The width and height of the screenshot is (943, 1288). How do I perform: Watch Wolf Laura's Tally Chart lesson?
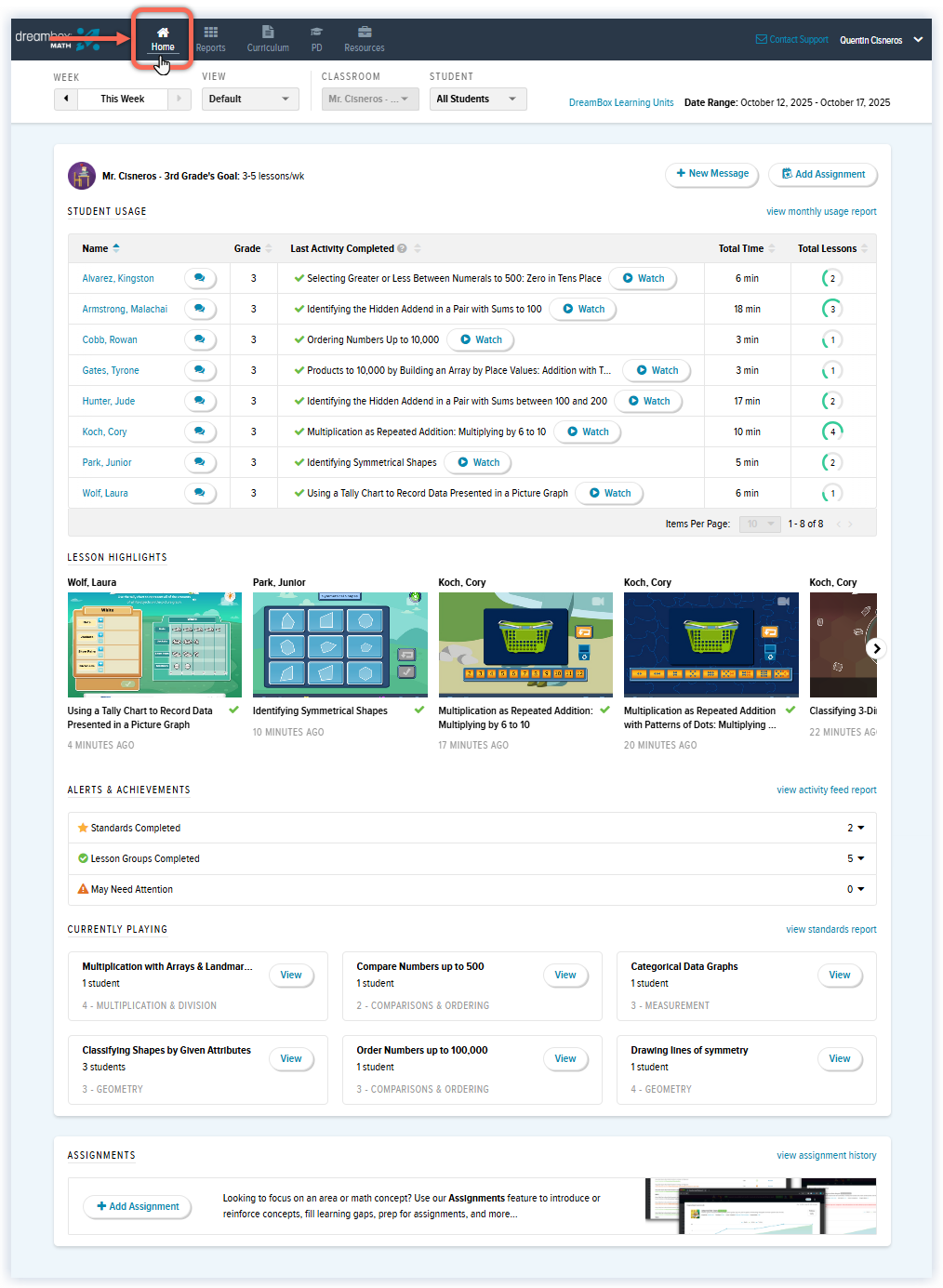pos(609,493)
